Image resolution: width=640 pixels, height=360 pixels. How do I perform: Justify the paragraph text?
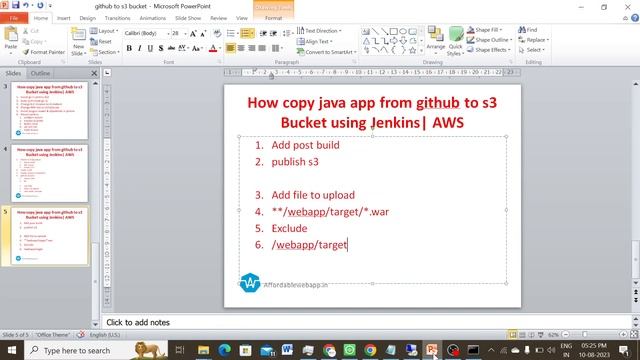point(262,48)
